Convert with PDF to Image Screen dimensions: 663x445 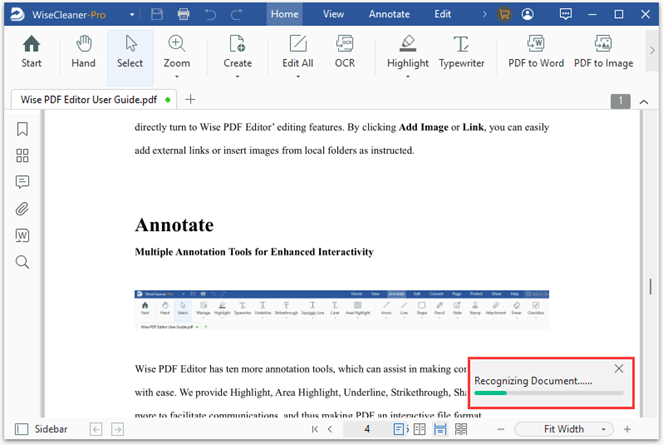tap(603, 52)
